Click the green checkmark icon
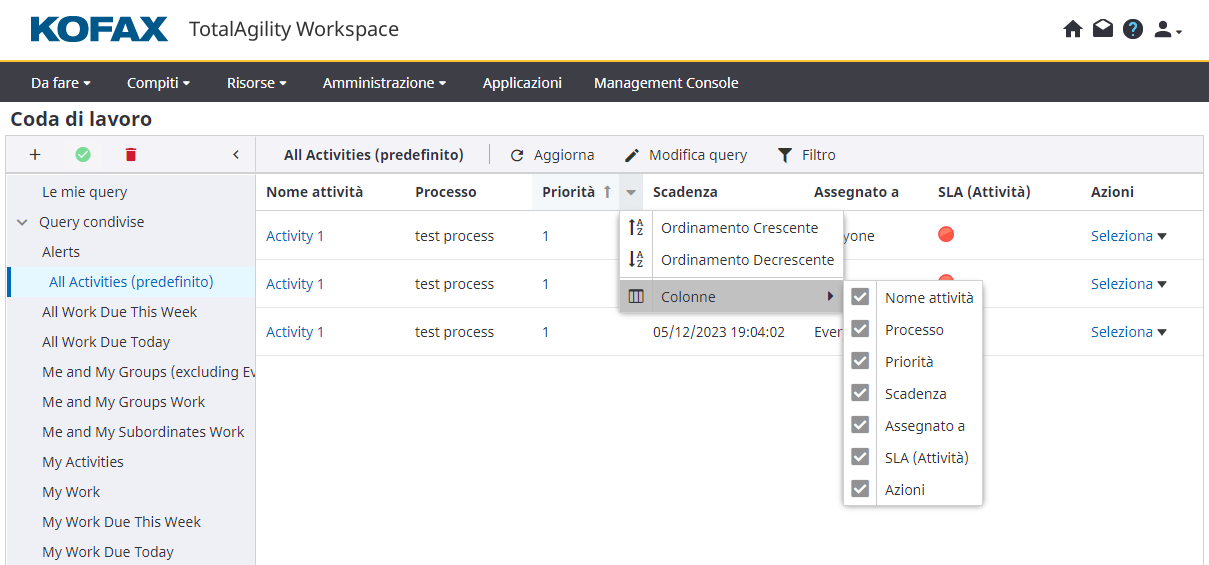 tap(83, 155)
